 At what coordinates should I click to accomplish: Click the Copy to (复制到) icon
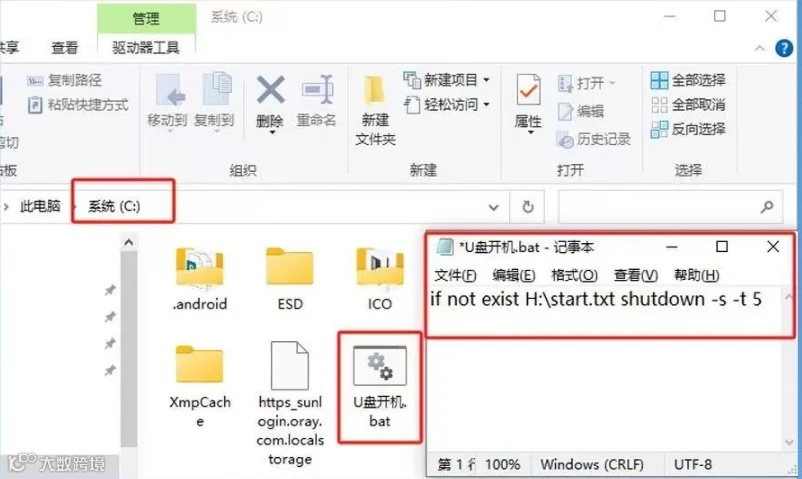(216, 89)
